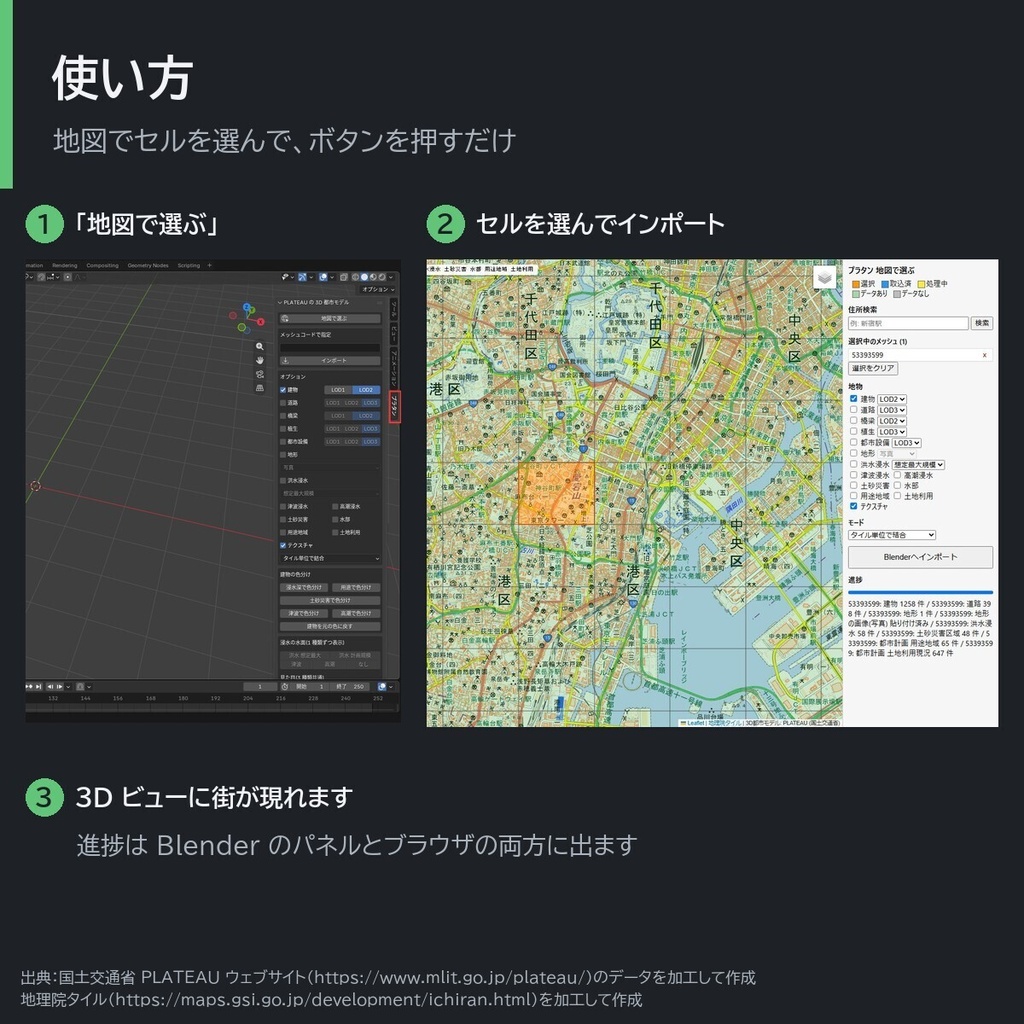1024x1024 pixels.
Task: Open the モード タイル単位で結合 dropdown in the browser
Action: point(892,535)
